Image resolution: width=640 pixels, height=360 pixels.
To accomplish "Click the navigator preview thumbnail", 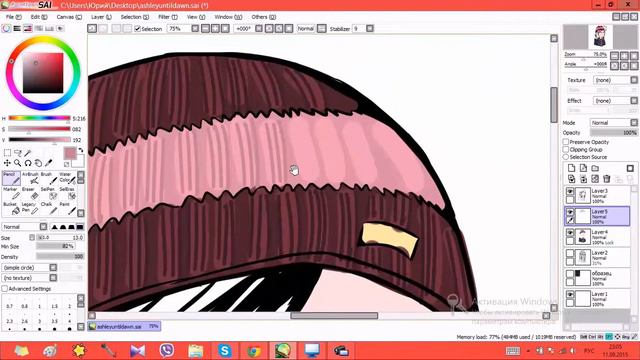I will pyautogui.click(x=600, y=36).
